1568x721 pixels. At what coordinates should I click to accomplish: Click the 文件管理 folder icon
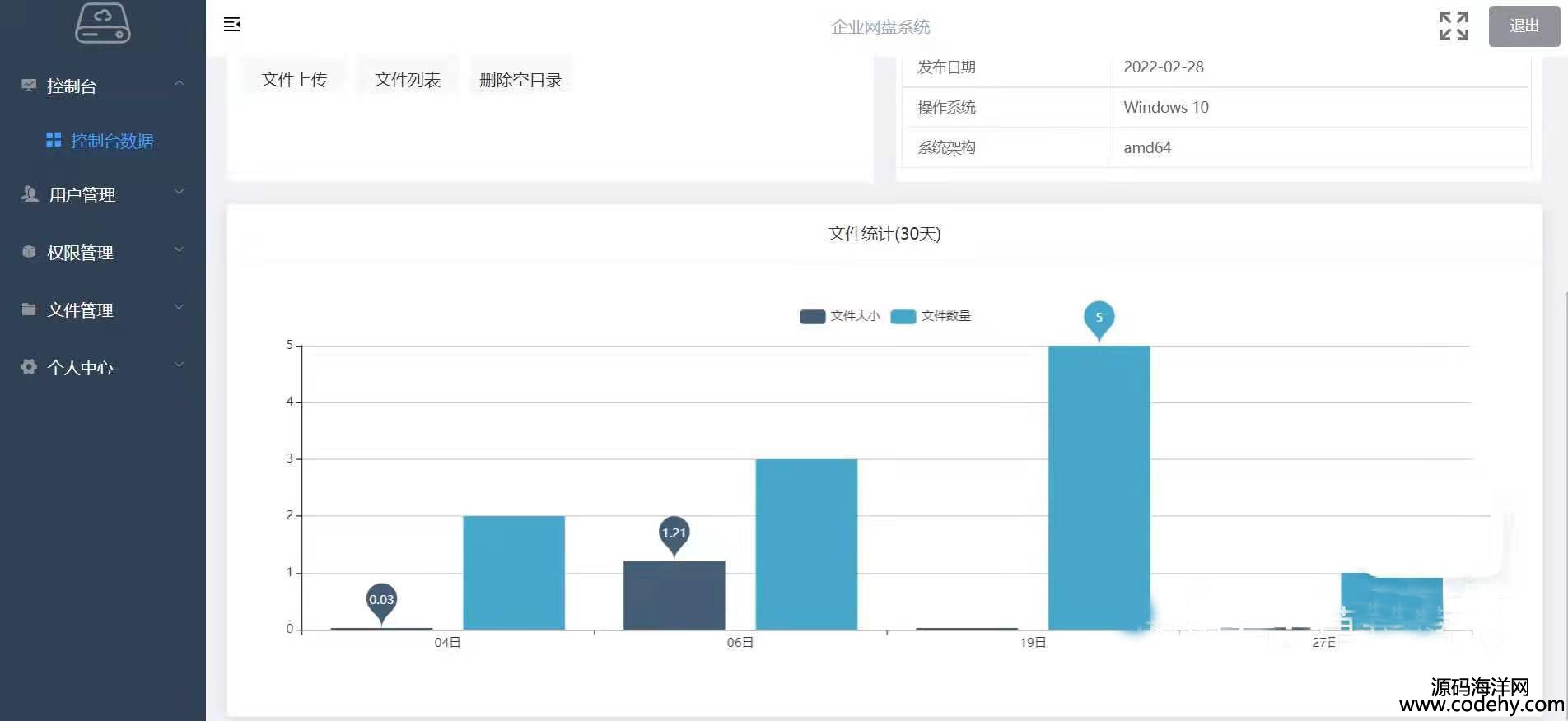coord(29,309)
